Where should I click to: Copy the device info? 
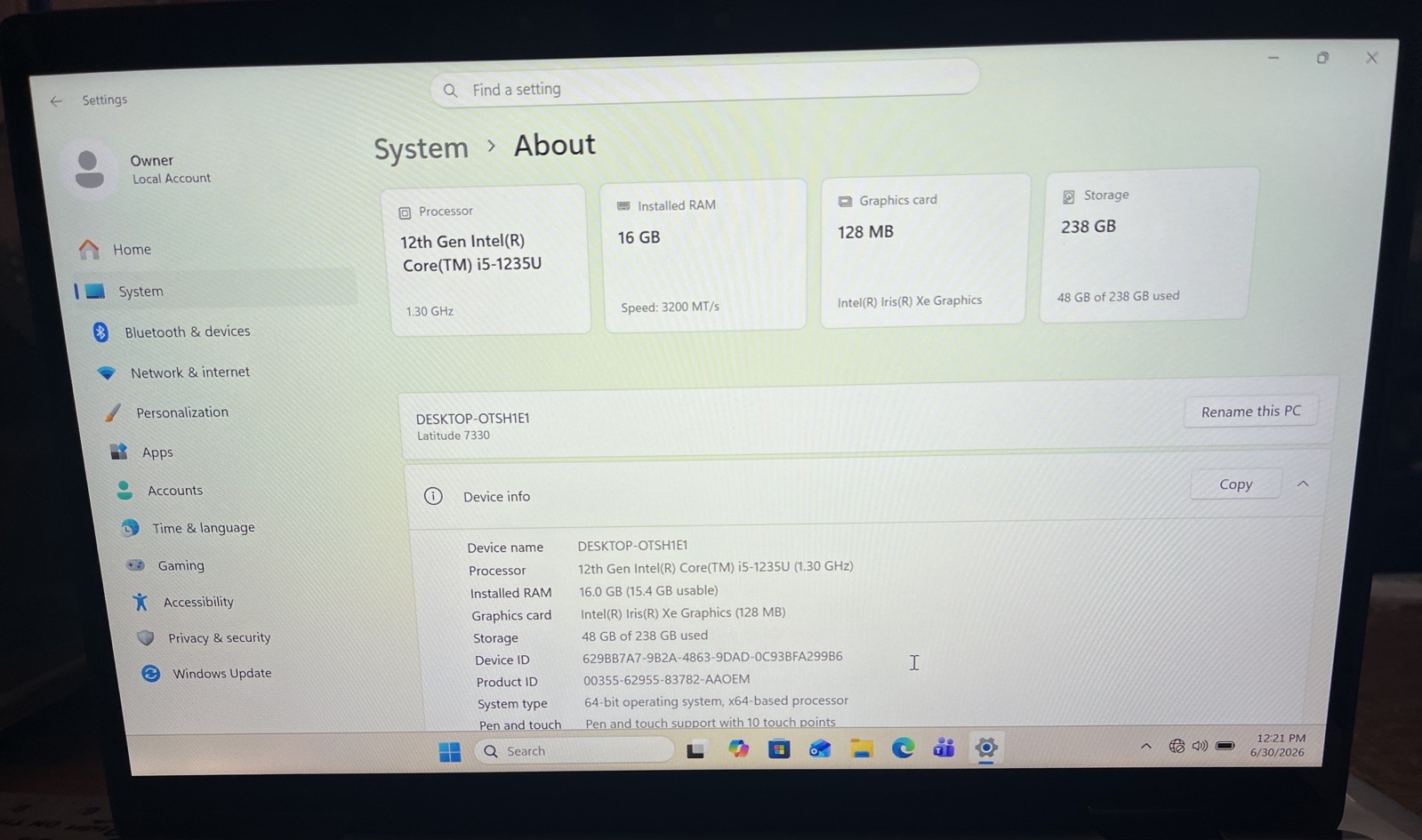pyautogui.click(x=1235, y=484)
